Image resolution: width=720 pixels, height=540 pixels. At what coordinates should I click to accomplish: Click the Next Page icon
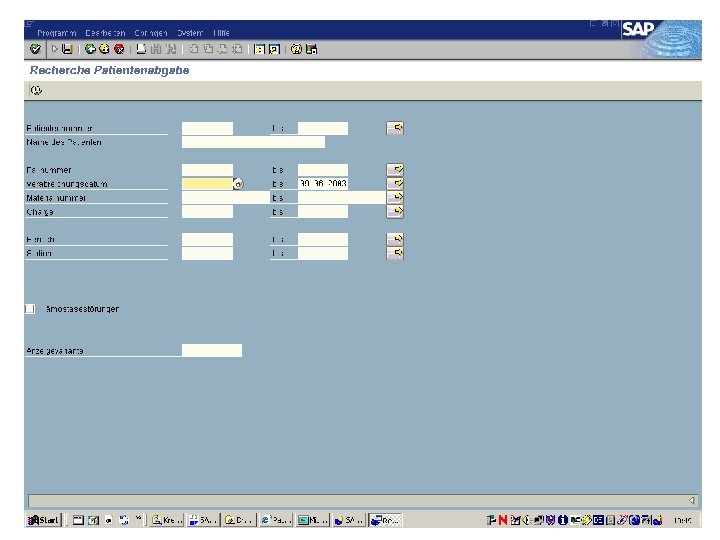[223, 49]
